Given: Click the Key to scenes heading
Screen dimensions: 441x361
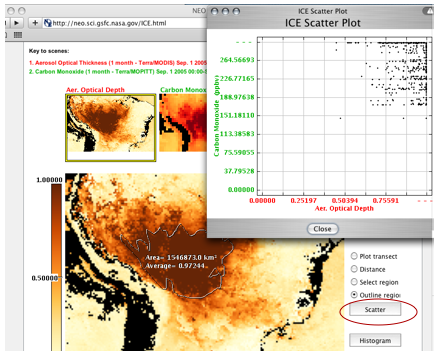Looking at the screenshot, I should (x=49, y=51).
